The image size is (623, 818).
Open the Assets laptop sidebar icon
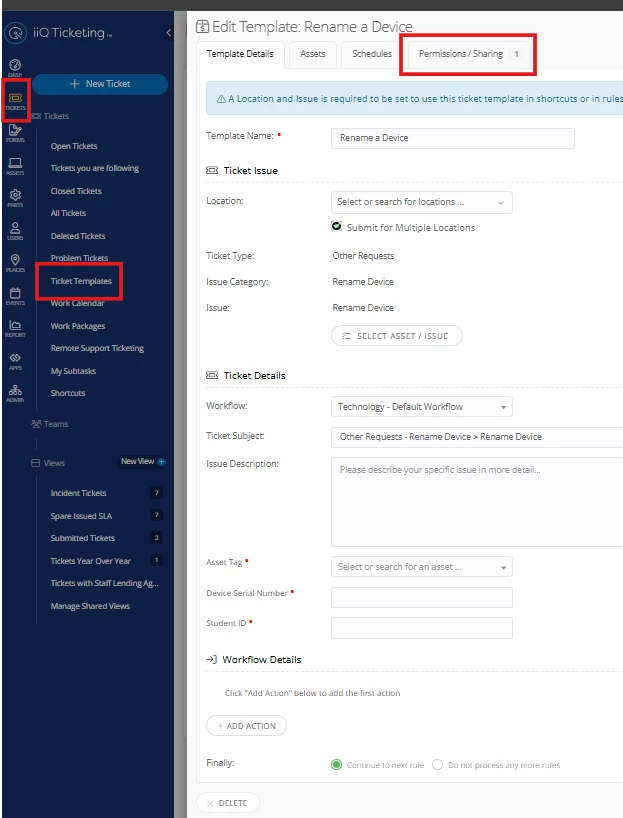pyautogui.click(x=15, y=166)
